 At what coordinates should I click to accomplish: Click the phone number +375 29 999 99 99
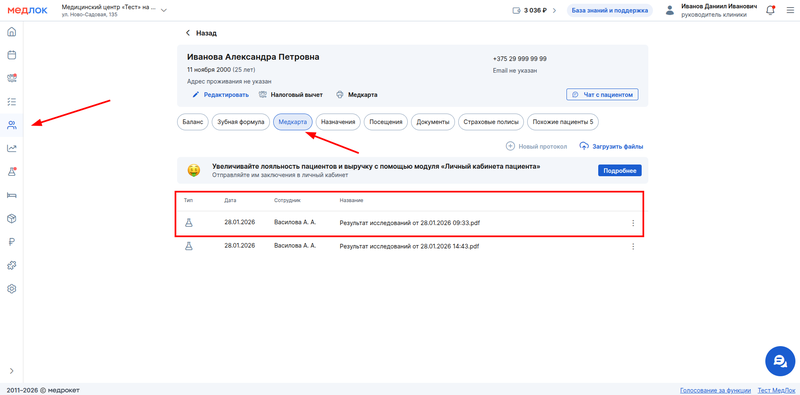tap(520, 59)
